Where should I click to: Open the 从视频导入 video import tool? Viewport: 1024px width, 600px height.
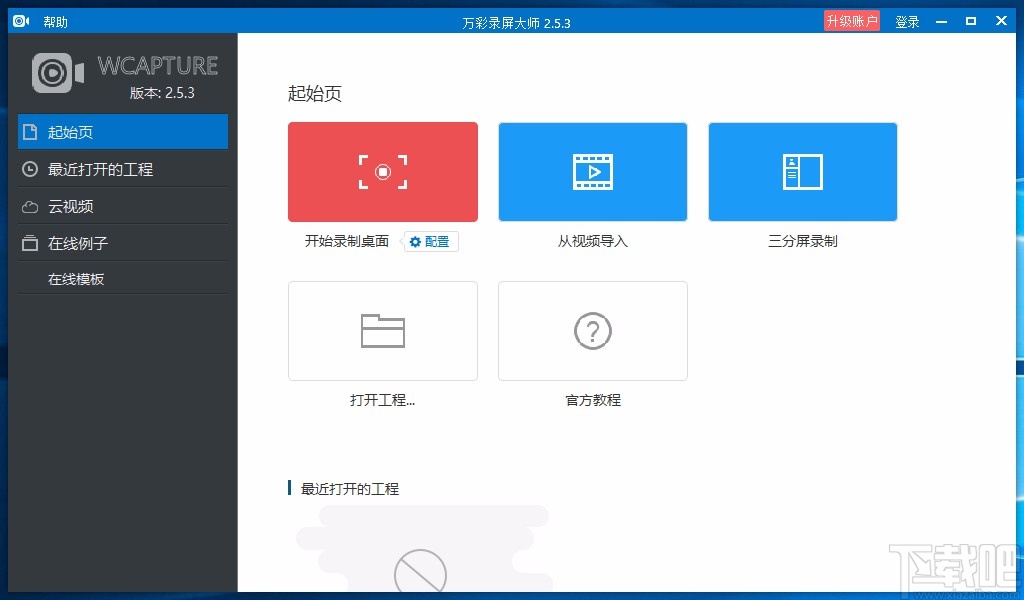592,171
